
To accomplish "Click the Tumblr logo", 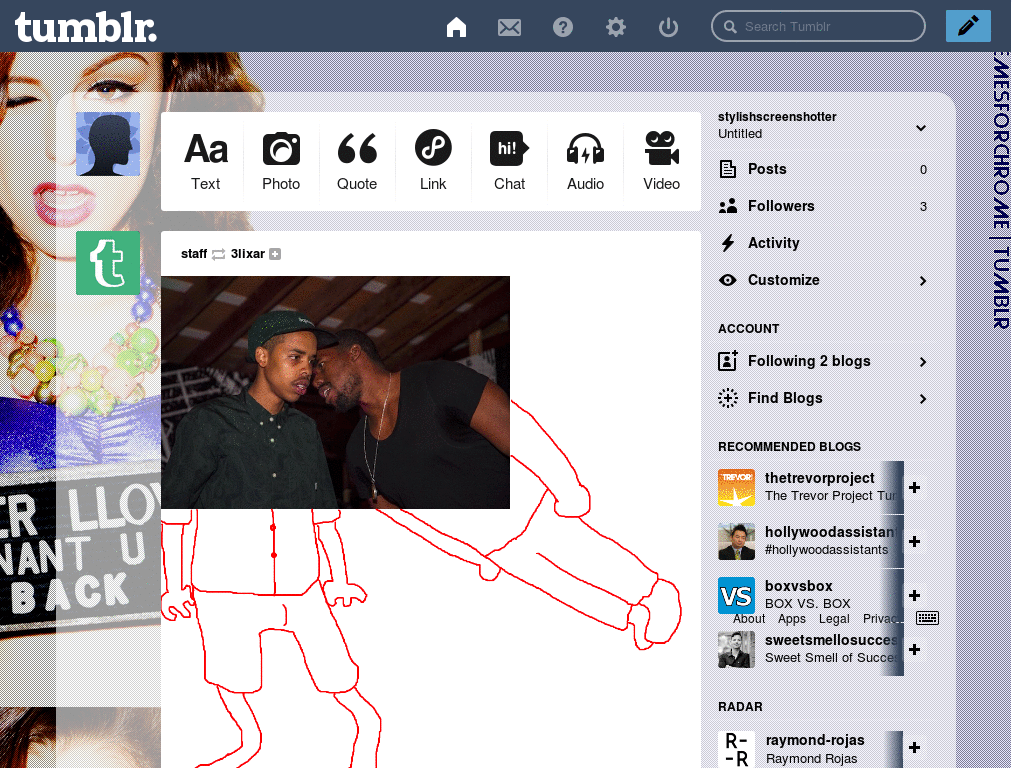I will pyautogui.click(x=86, y=27).
